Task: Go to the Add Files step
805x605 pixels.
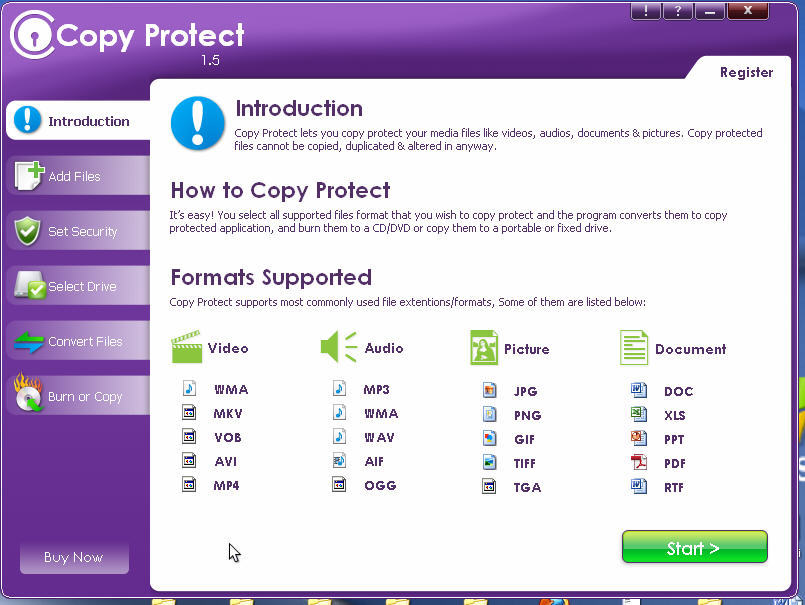Action: (79, 176)
